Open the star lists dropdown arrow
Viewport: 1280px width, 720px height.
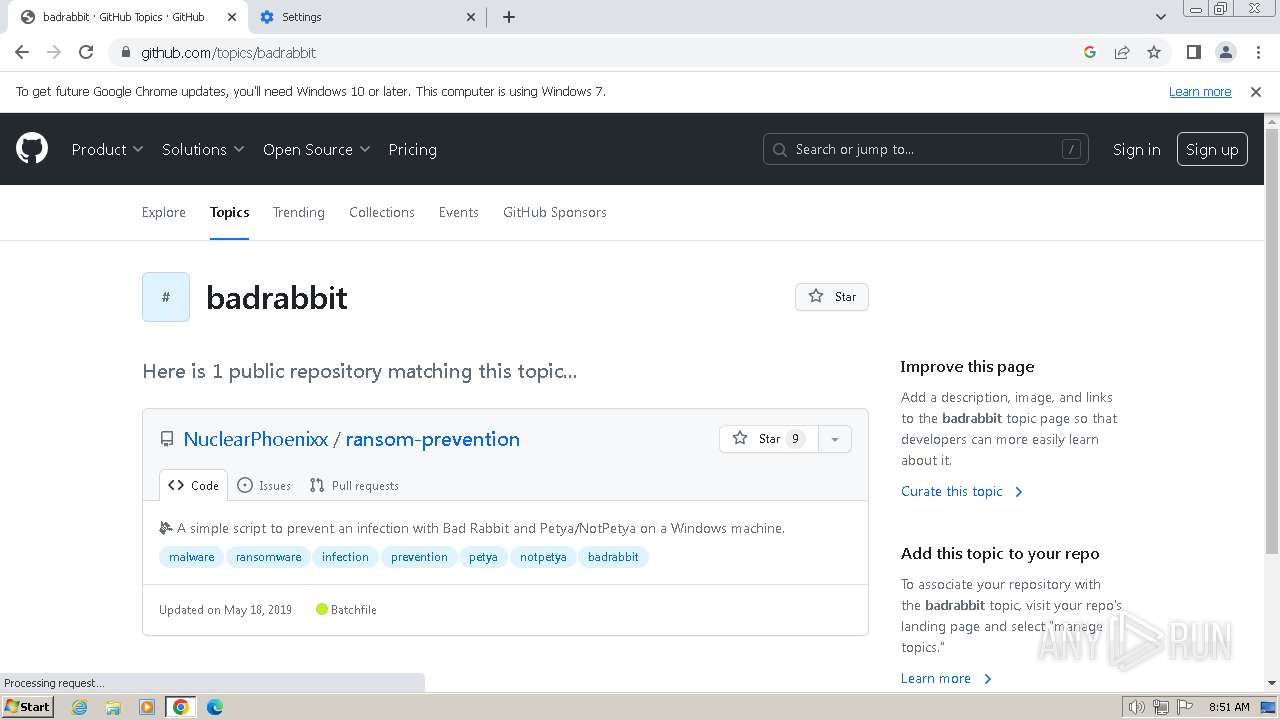[835, 439]
